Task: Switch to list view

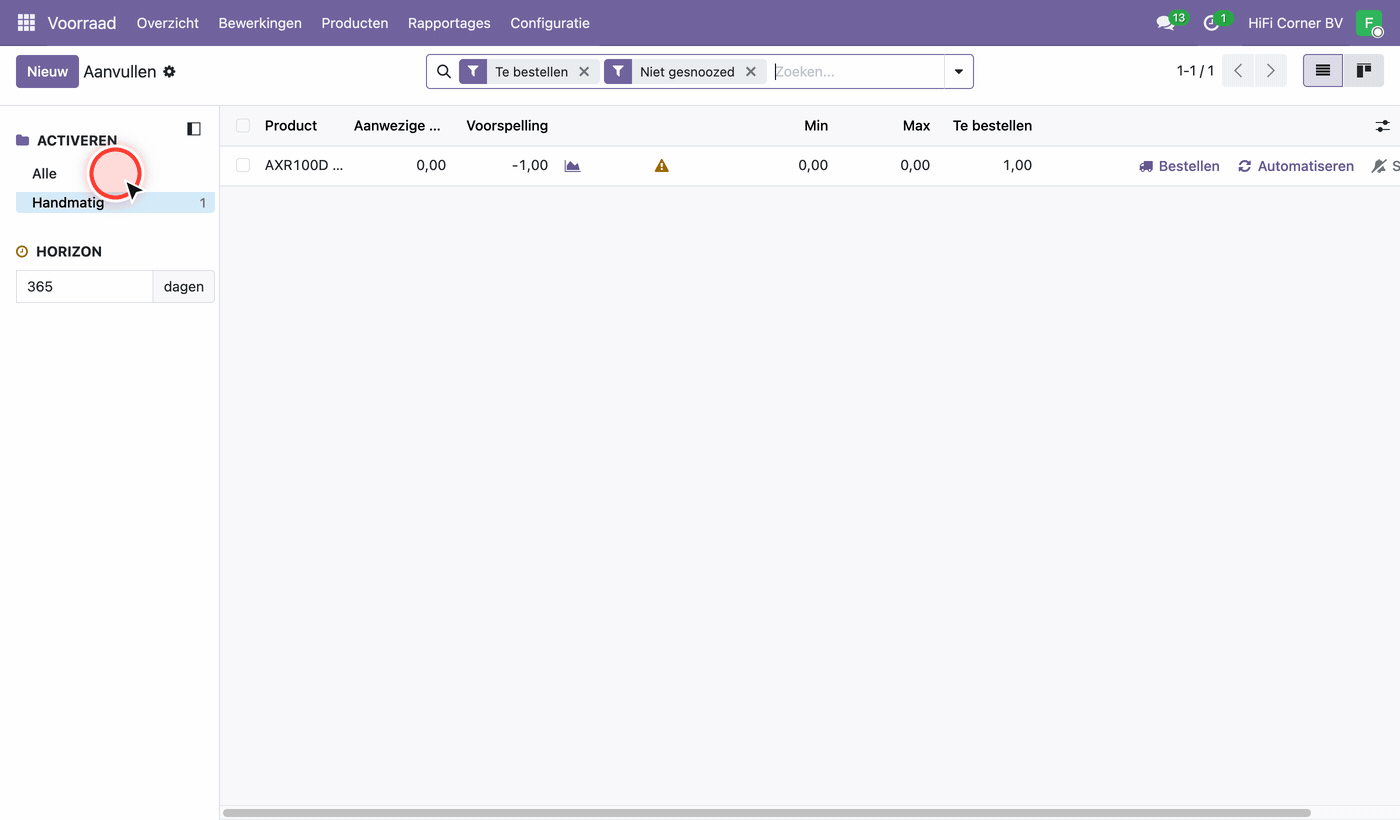Action: 1323,71
